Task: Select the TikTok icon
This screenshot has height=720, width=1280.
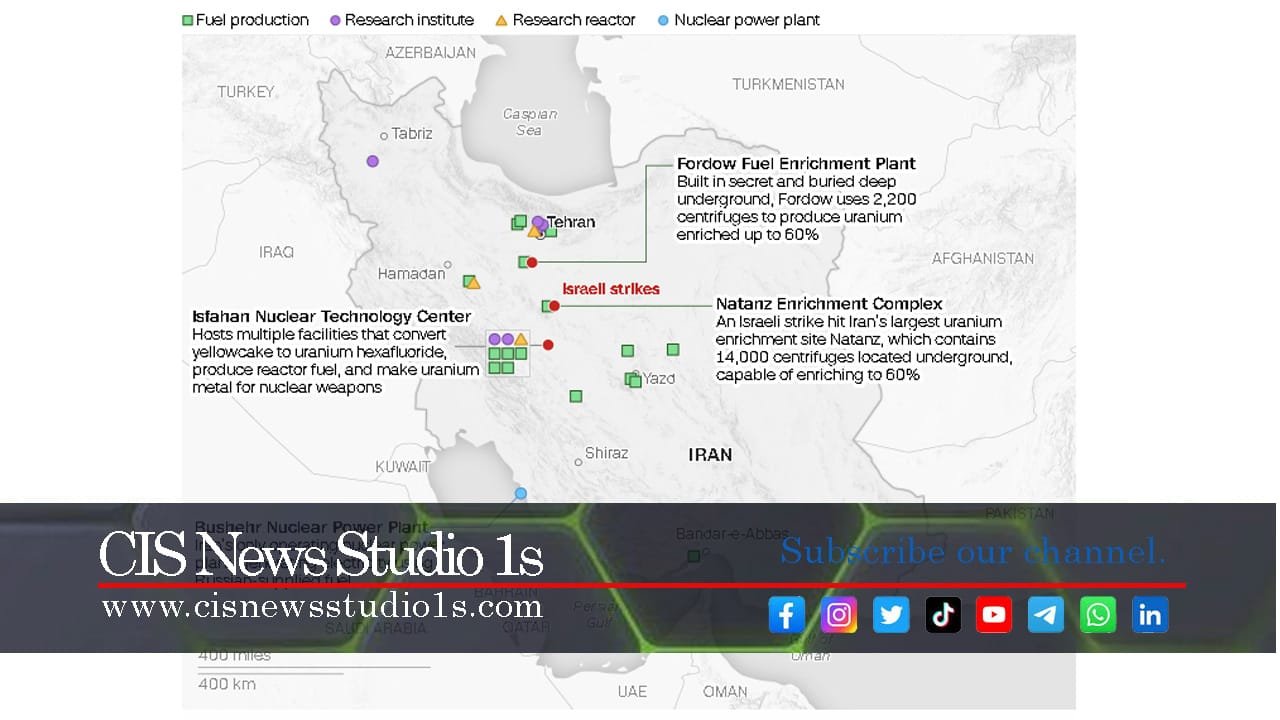Action: 942,615
